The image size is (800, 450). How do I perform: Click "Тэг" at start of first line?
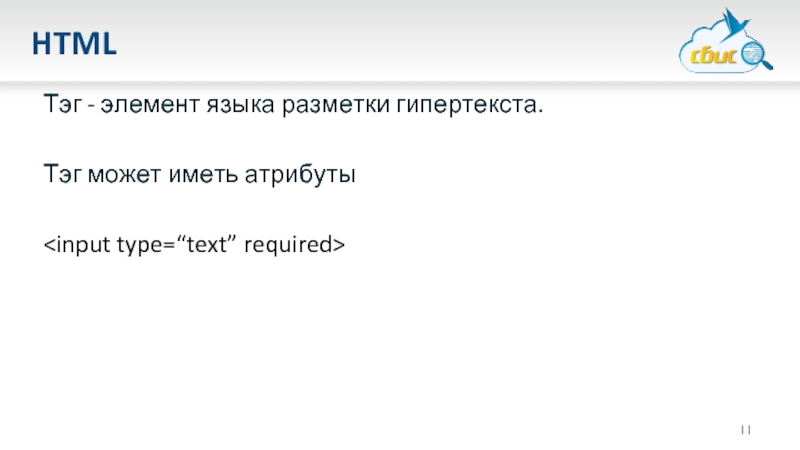(x=62, y=104)
